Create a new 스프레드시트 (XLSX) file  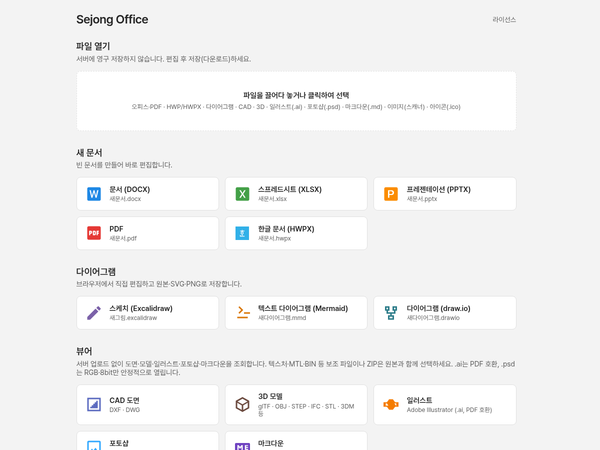pos(296,194)
